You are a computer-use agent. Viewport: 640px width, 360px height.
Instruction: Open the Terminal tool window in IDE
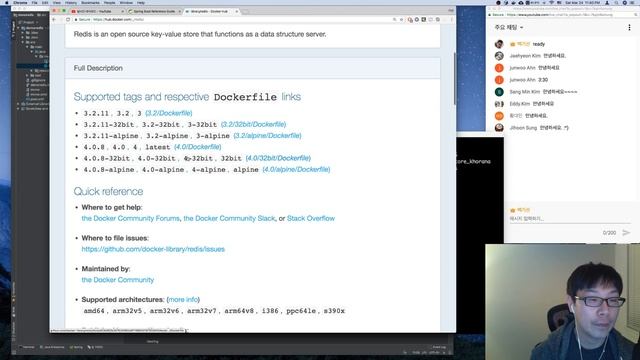27,347
